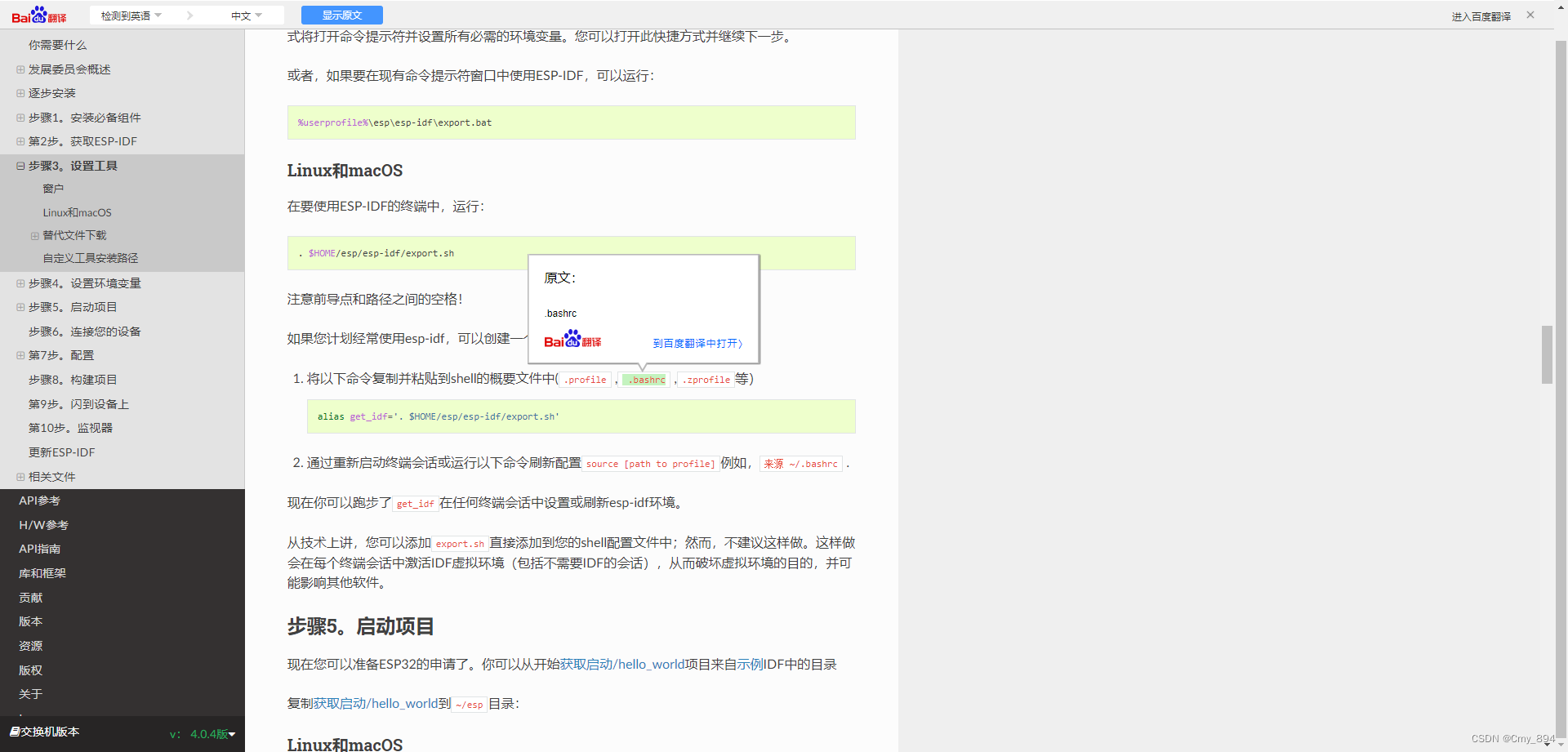The height and width of the screenshot is (752, 1568).
Task: Click the 交换机版本 book icon
Action: pyautogui.click(x=15, y=732)
